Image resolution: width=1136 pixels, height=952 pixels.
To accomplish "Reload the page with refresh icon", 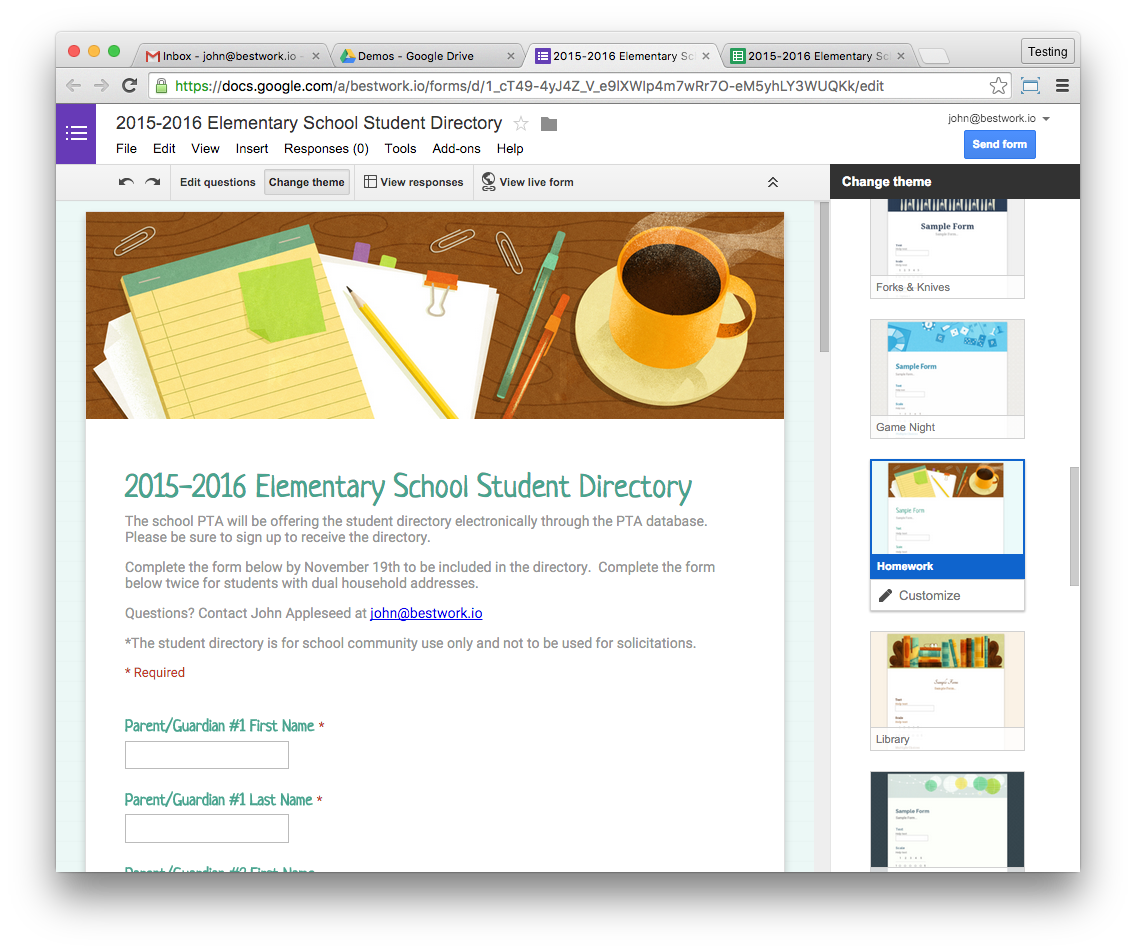I will 130,85.
